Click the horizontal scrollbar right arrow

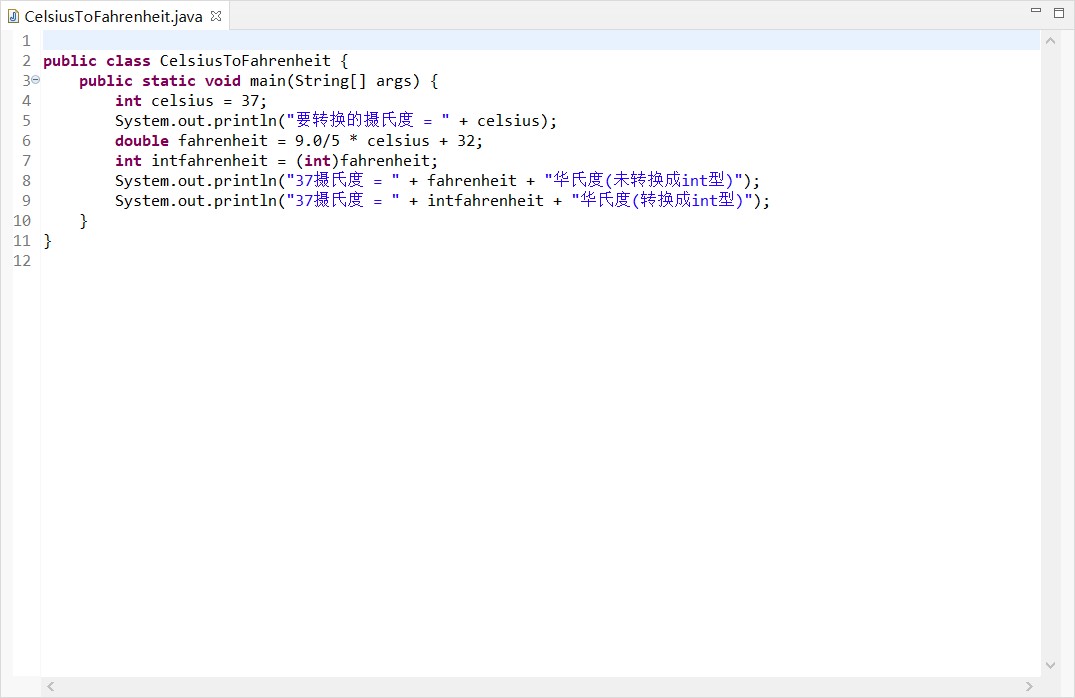[1028, 686]
